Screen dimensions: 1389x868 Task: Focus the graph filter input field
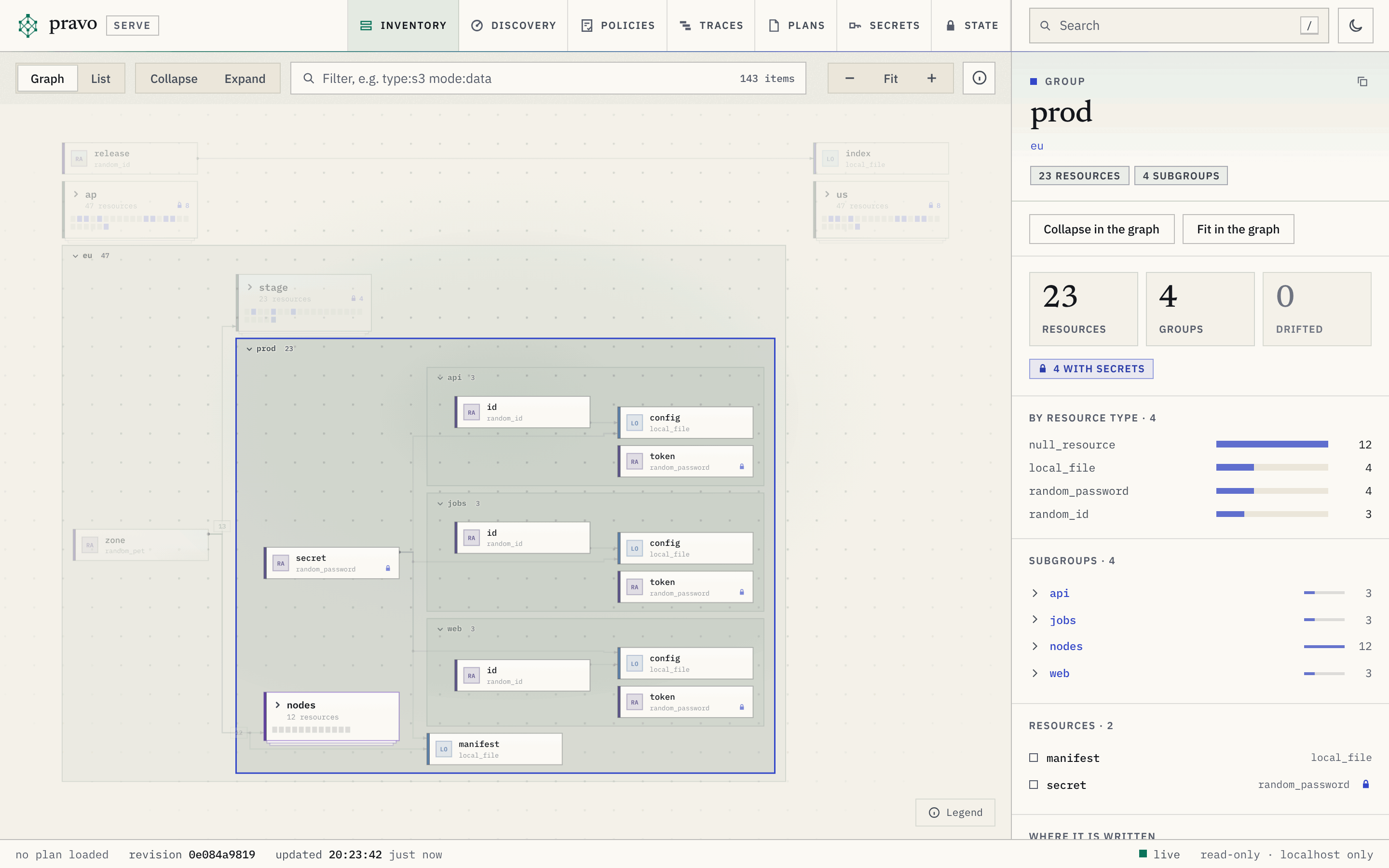pos(547,78)
